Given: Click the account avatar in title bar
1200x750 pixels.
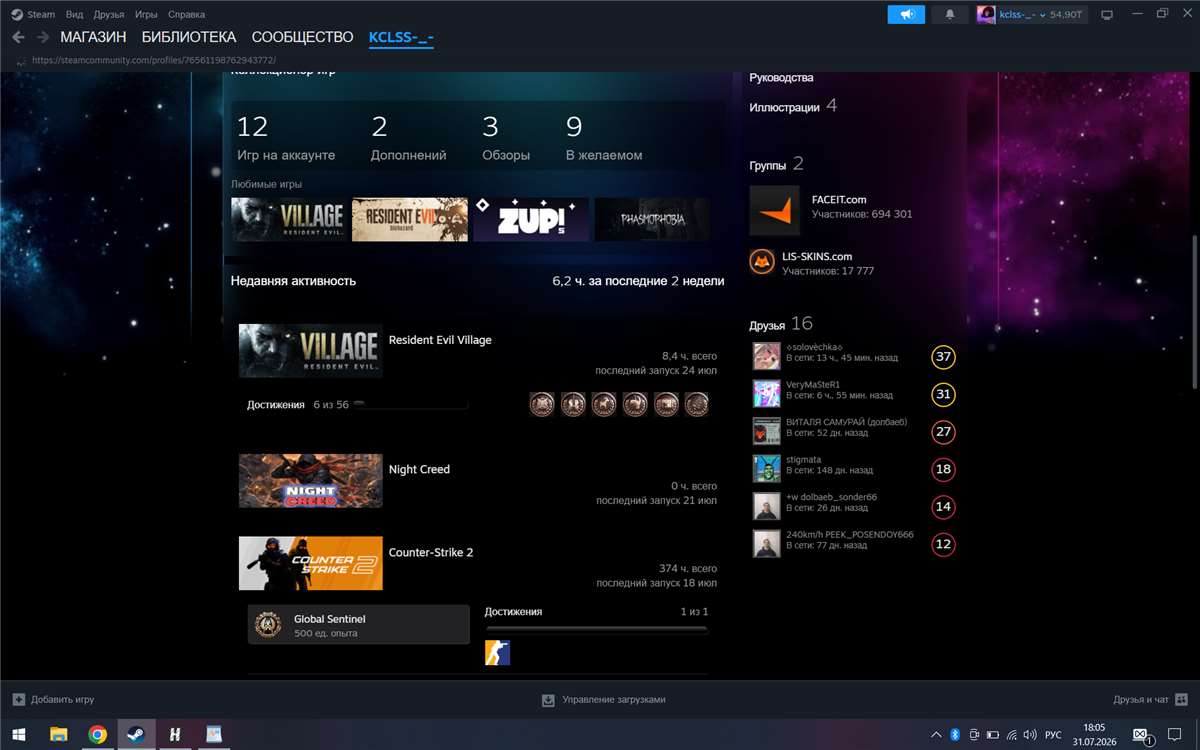Looking at the screenshot, I should [x=987, y=14].
